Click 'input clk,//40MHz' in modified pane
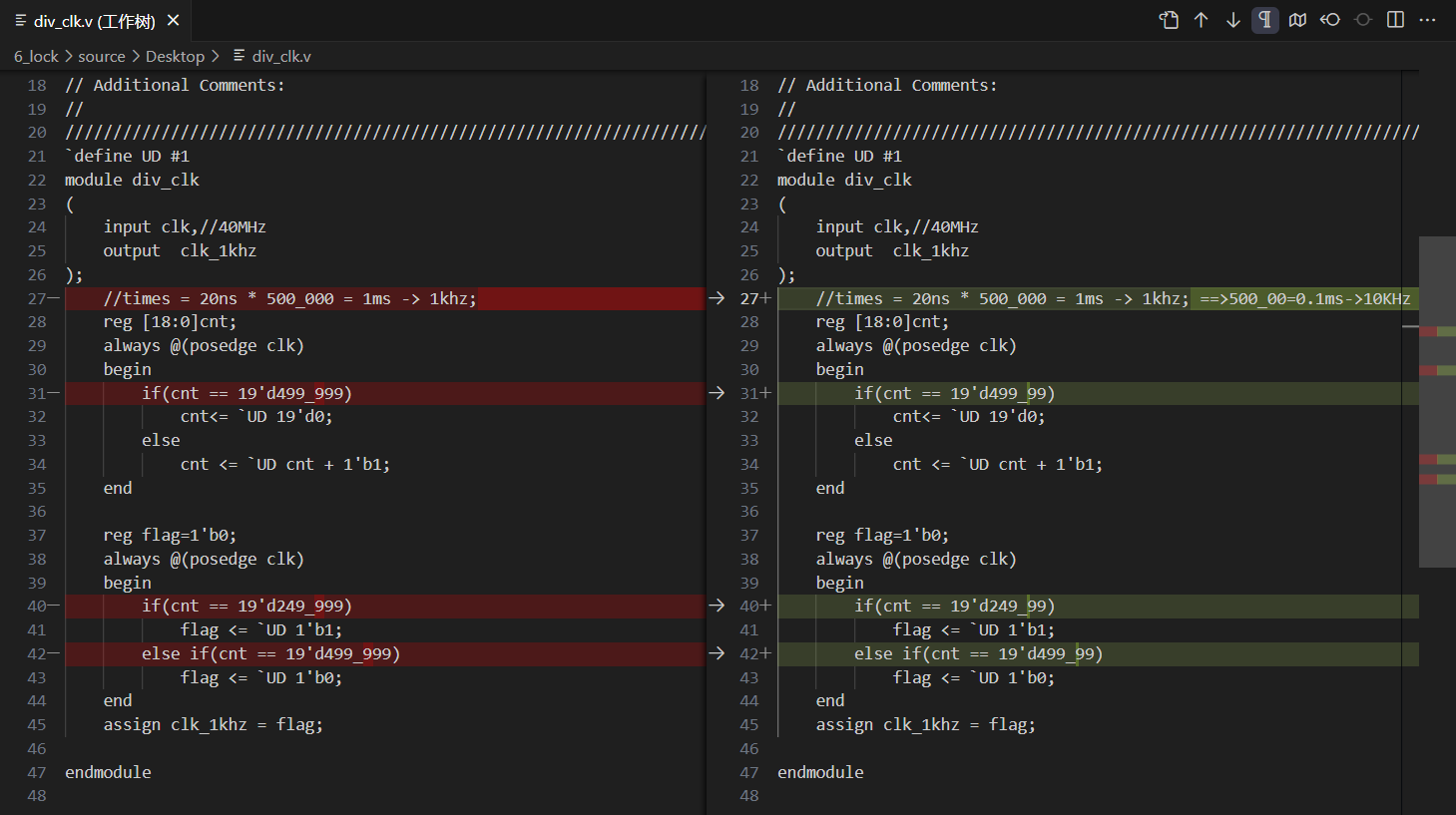 click(x=897, y=227)
